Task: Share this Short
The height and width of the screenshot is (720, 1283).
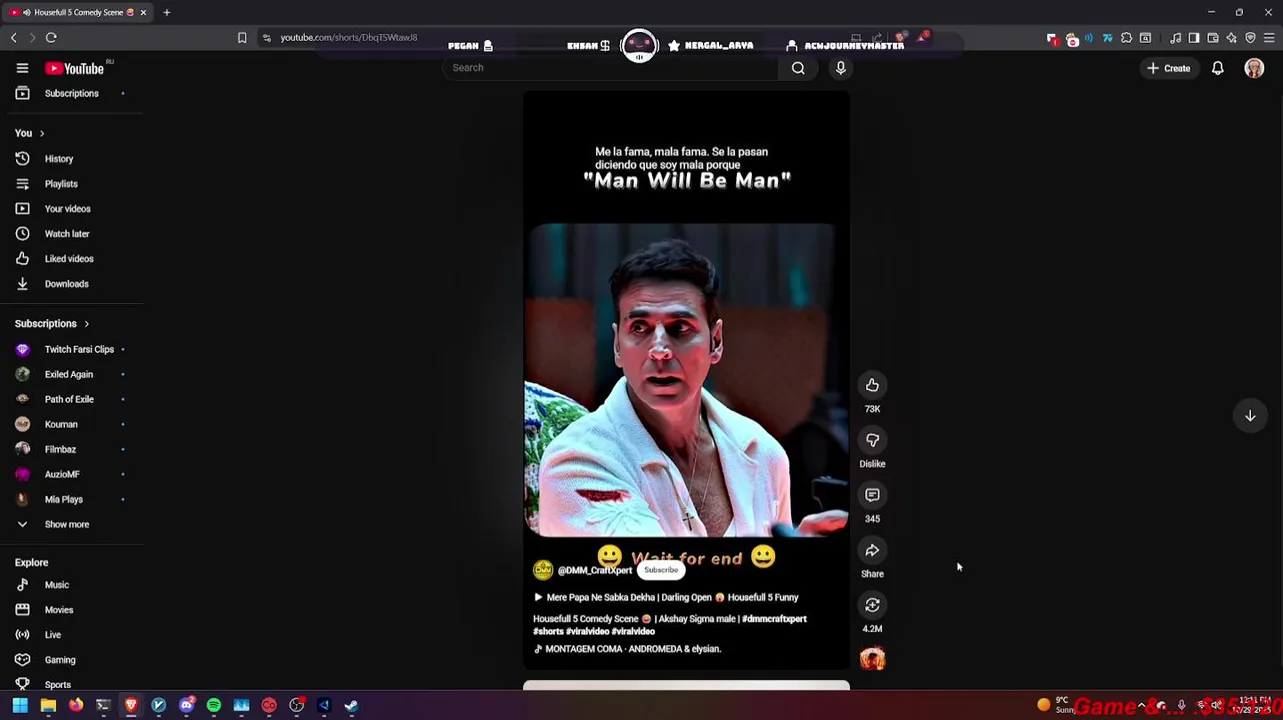Action: (x=872, y=550)
